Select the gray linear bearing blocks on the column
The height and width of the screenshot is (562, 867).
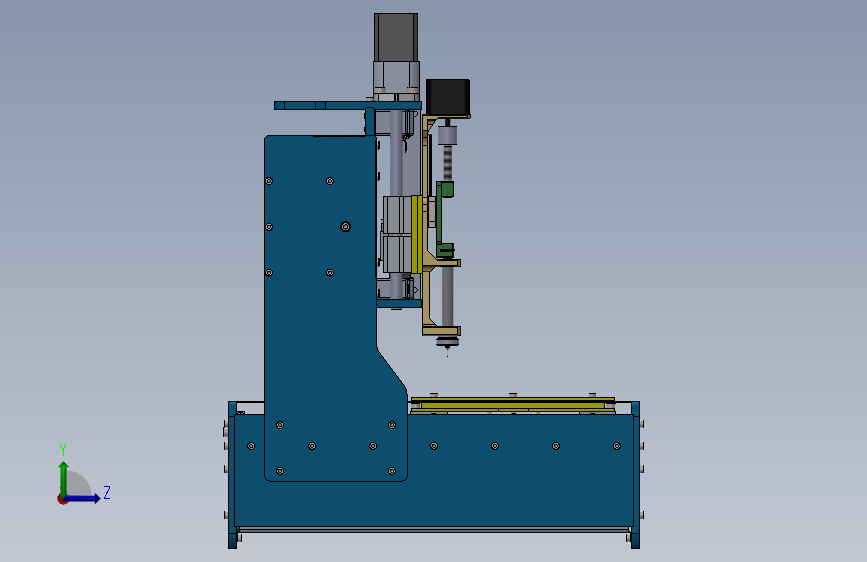(x=398, y=234)
